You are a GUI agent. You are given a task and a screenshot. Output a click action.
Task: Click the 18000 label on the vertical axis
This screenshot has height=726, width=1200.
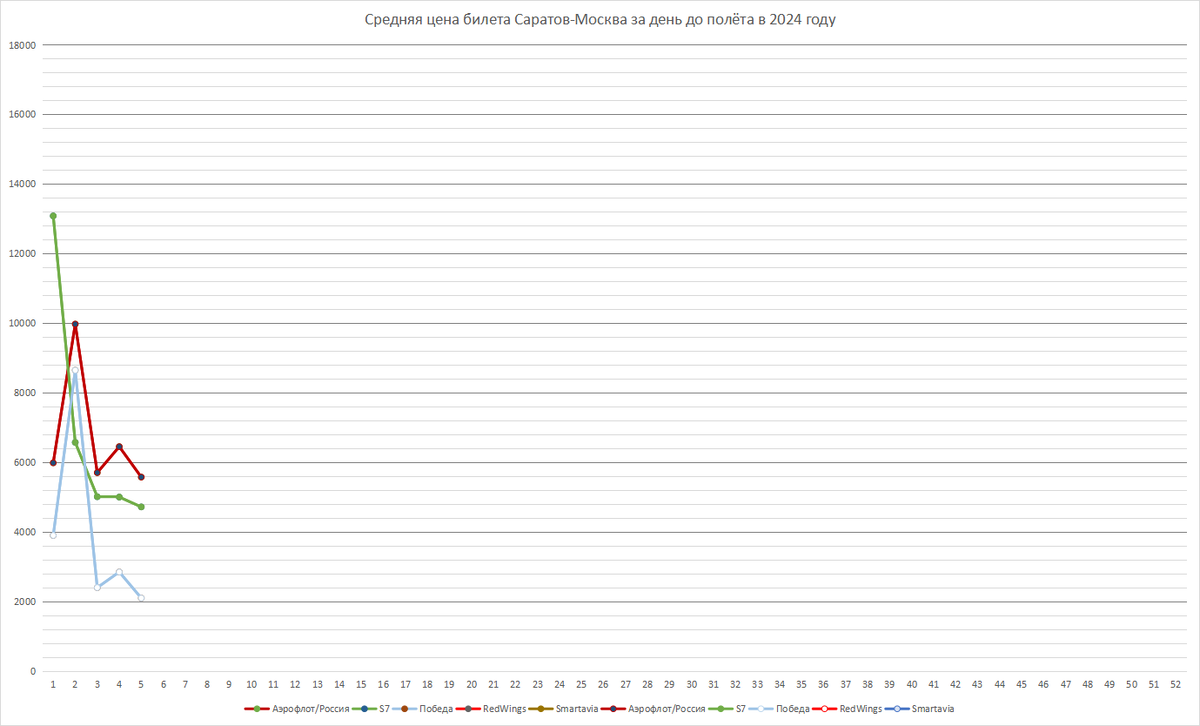coord(22,45)
